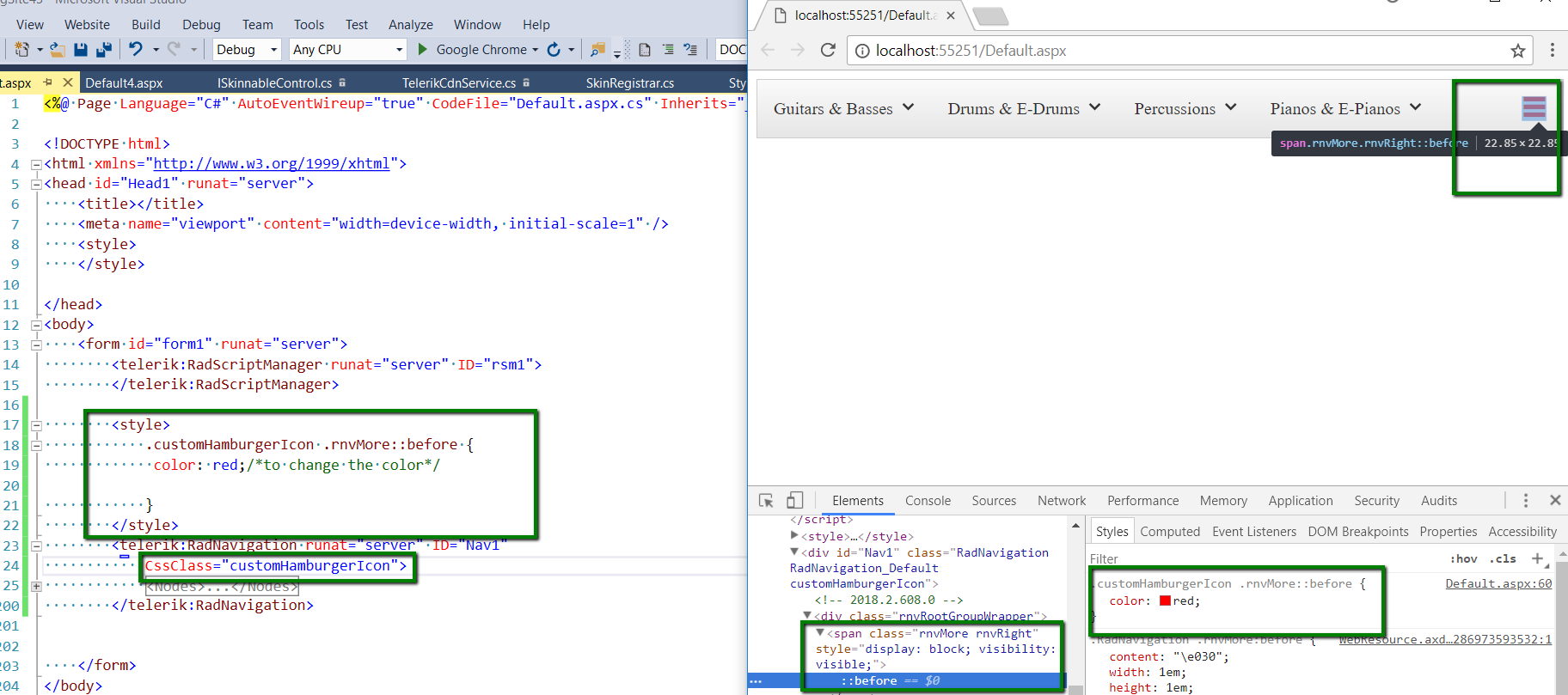1568x695 pixels.
Task: Click the Redo arrow icon
Action: tap(174, 49)
